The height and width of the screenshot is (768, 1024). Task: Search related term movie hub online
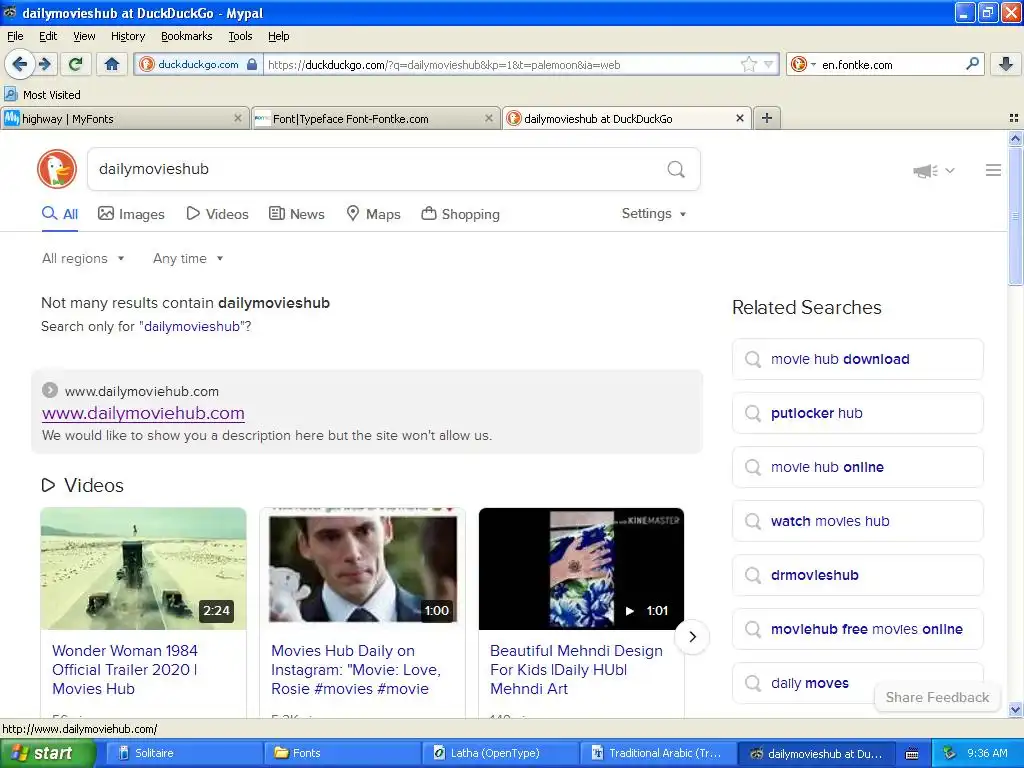click(857, 468)
